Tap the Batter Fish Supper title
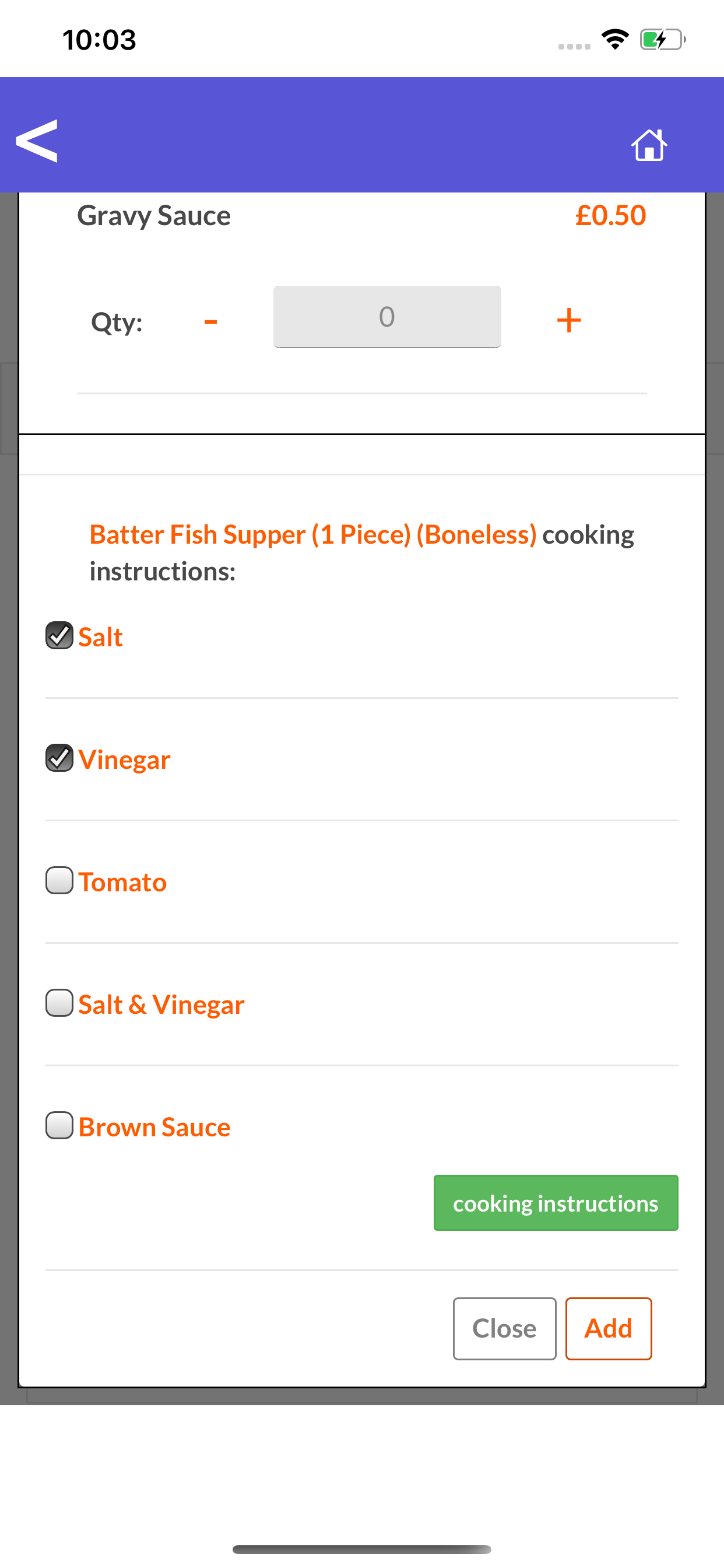 (x=312, y=534)
